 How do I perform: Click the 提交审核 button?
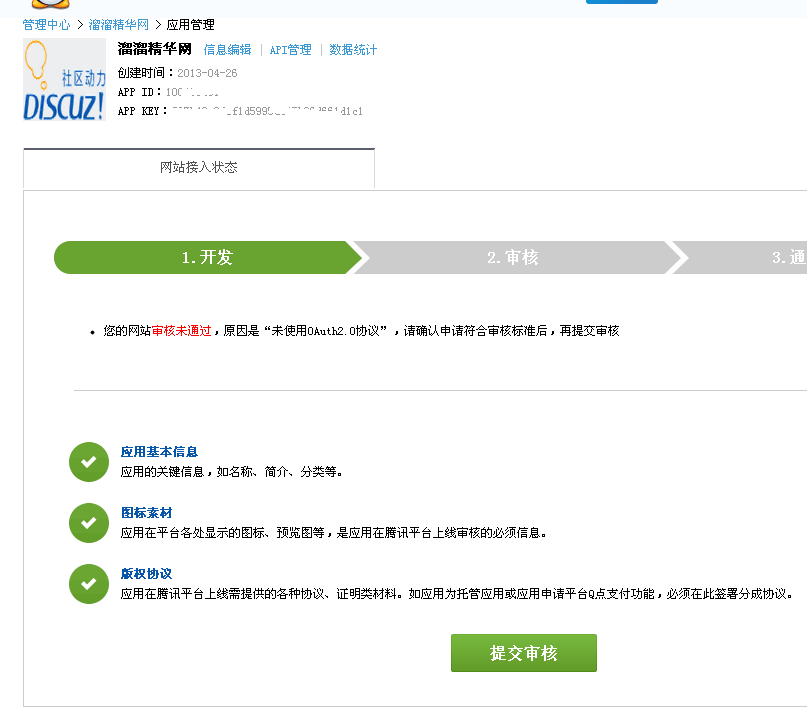click(x=524, y=653)
